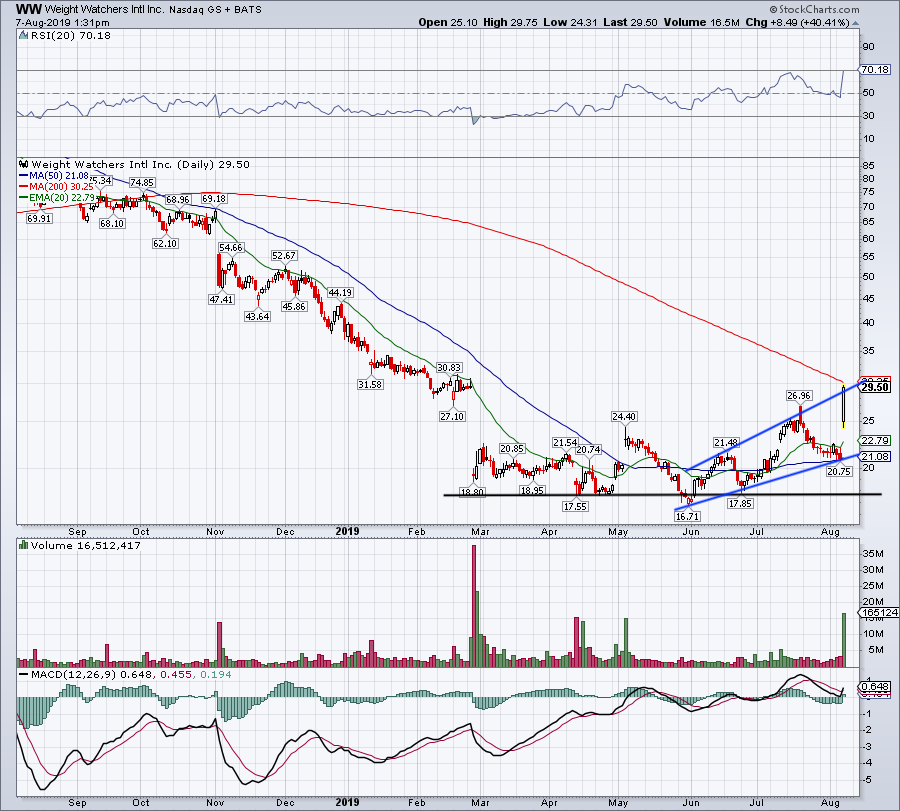Screen dimensions: 900x811
Task: Click the 21.54 price label
Action: point(565,443)
